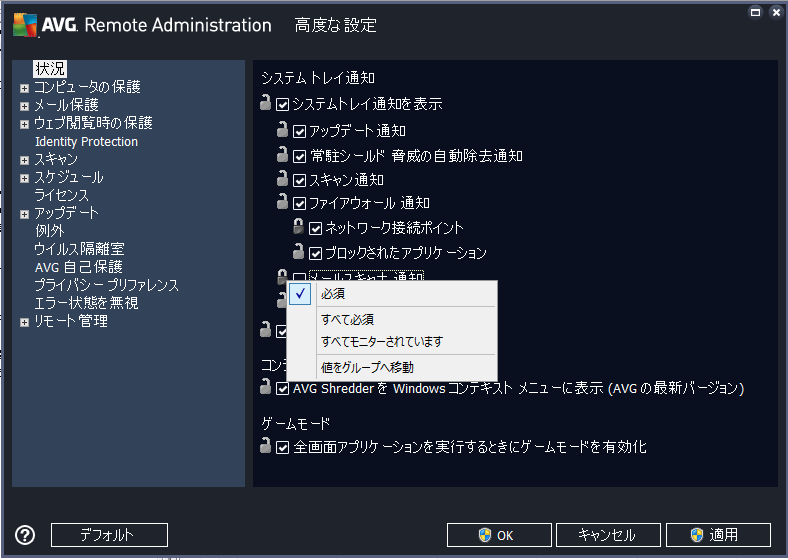Expand コンピュータの保護 tree node
Screen dimensions: 788x560
click(x=24, y=88)
